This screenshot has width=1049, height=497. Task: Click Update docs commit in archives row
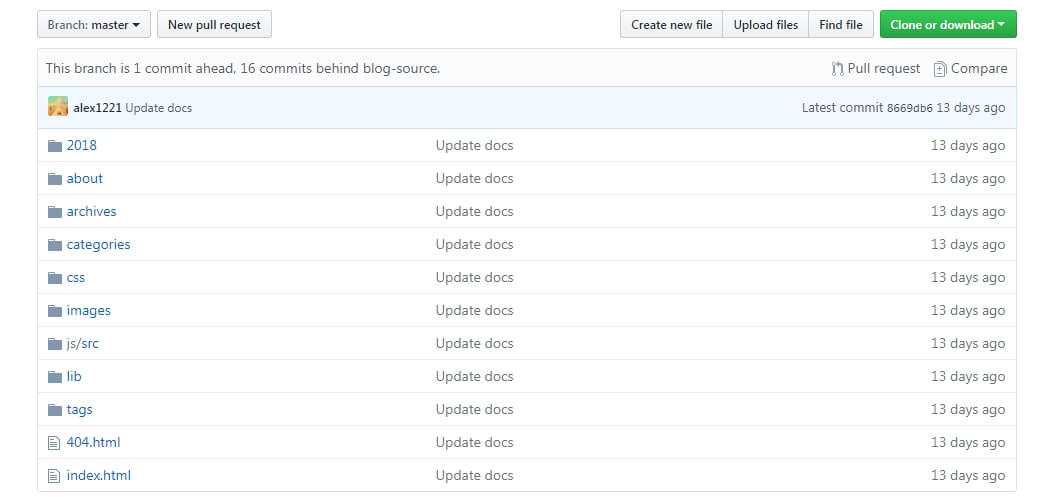point(474,211)
